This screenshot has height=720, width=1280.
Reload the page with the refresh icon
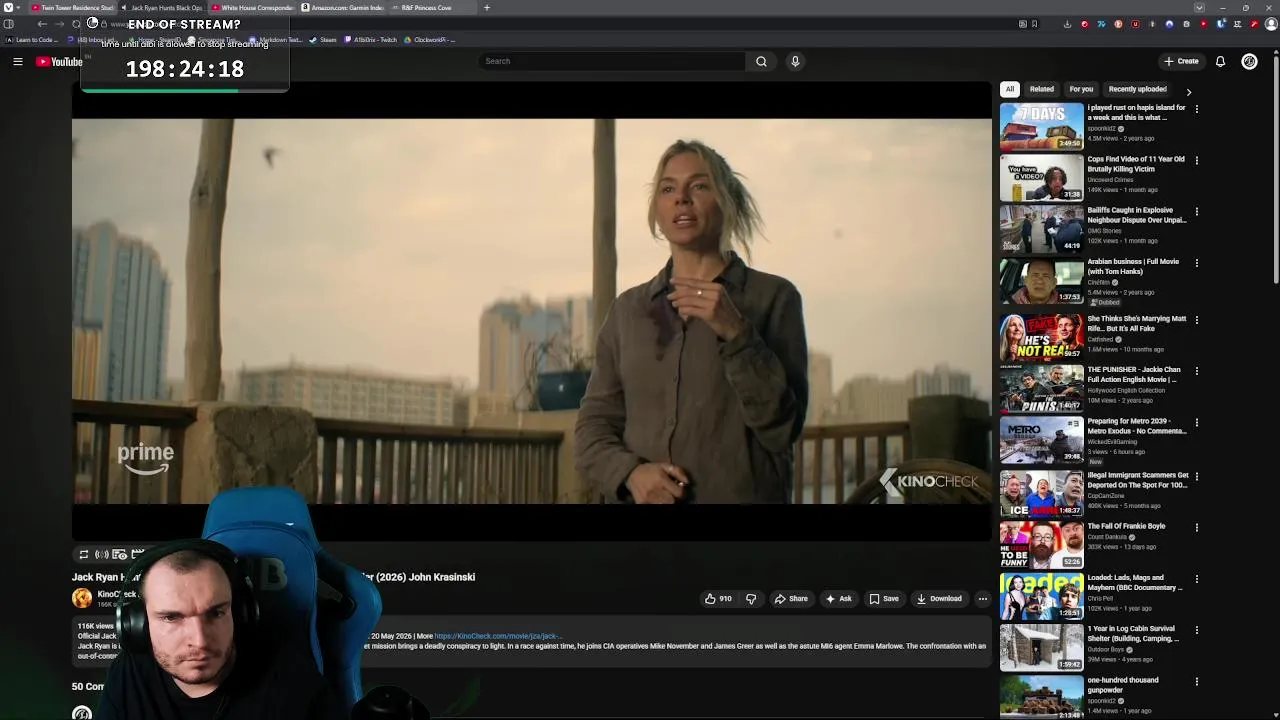click(x=76, y=24)
